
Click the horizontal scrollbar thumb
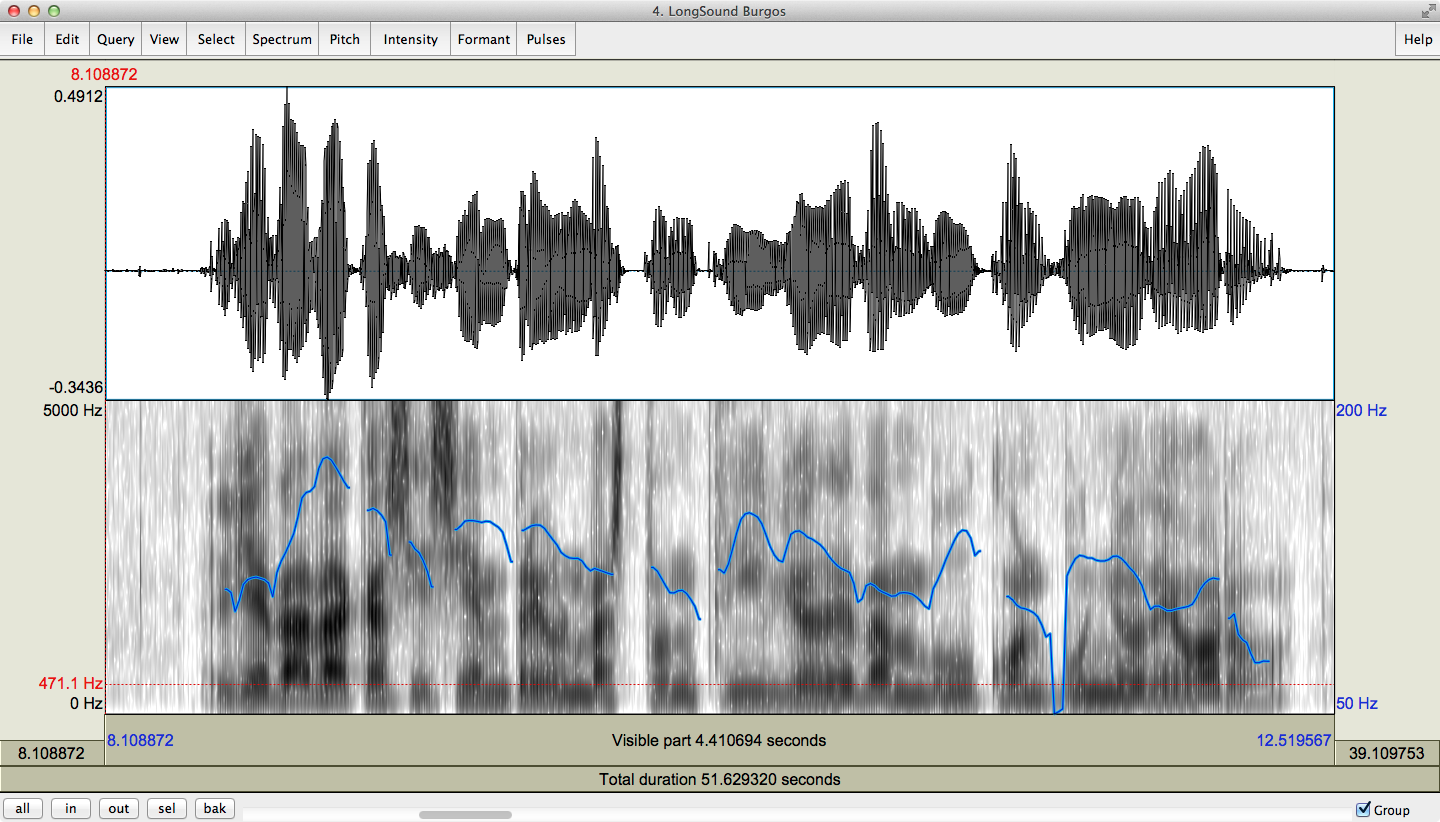pos(465,815)
